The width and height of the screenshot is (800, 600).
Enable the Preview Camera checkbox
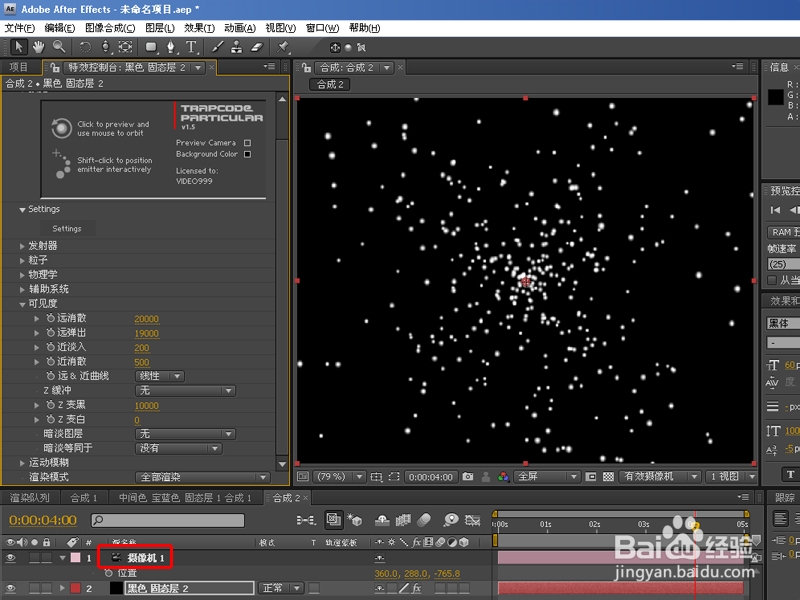point(247,143)
